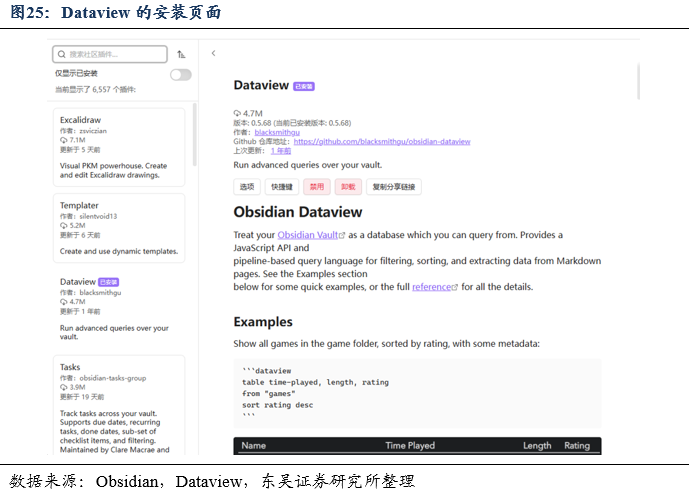
Task: Open the plugin sort order icon
Action: pyautogui.click(x=181, y=54)
